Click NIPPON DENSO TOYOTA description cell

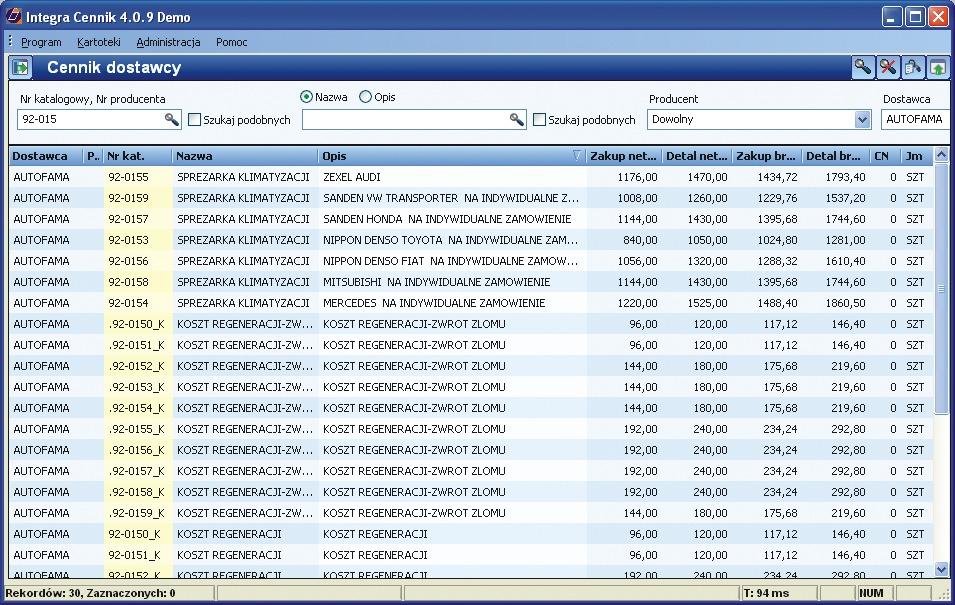(x=450, y=240)
